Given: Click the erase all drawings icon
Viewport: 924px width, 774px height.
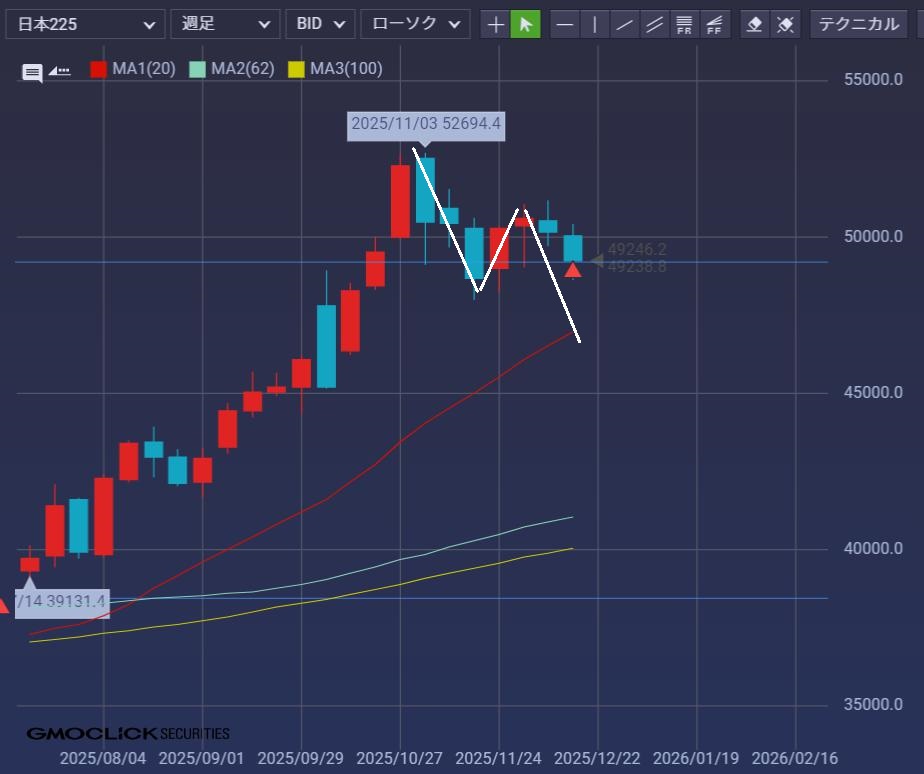Looking at the screenshot, I should (786, 24).
